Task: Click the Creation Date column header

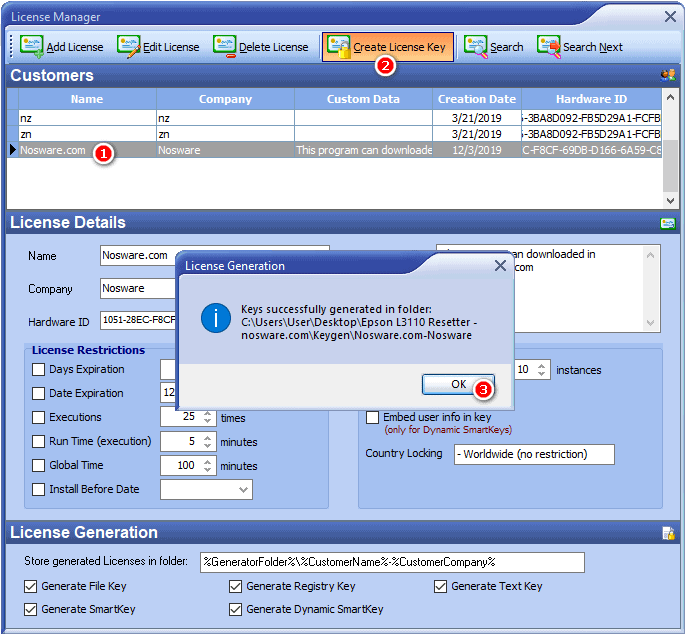Action: click(477, 99)
